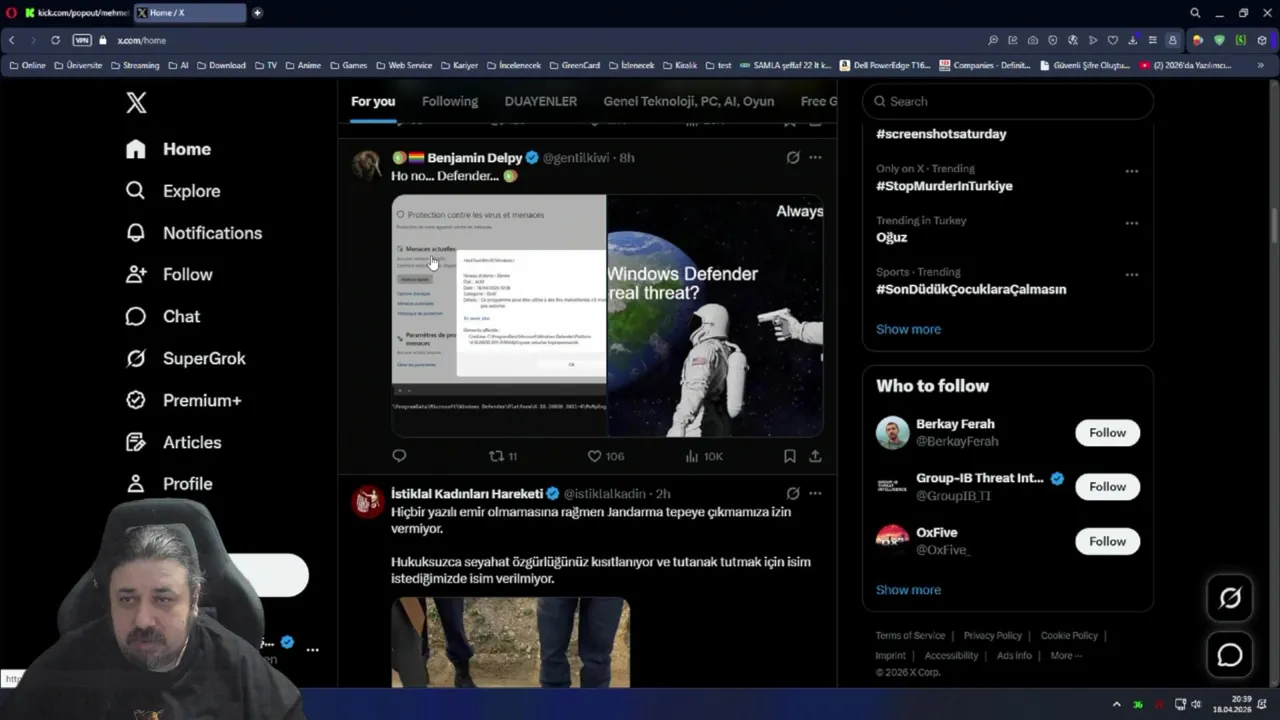Open the Ads info footer link
1280x720 pixels.
[x=1014, y=656]
